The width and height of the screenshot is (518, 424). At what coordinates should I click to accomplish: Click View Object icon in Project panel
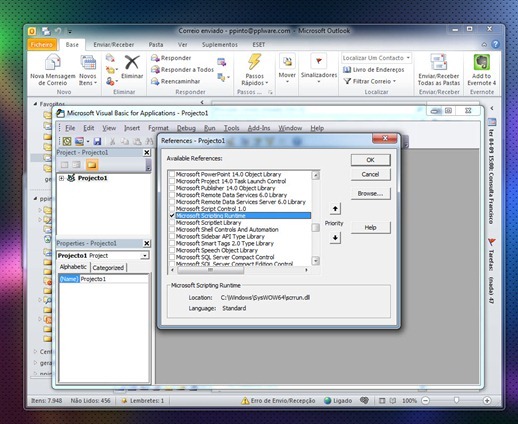[x=77, y=165]
